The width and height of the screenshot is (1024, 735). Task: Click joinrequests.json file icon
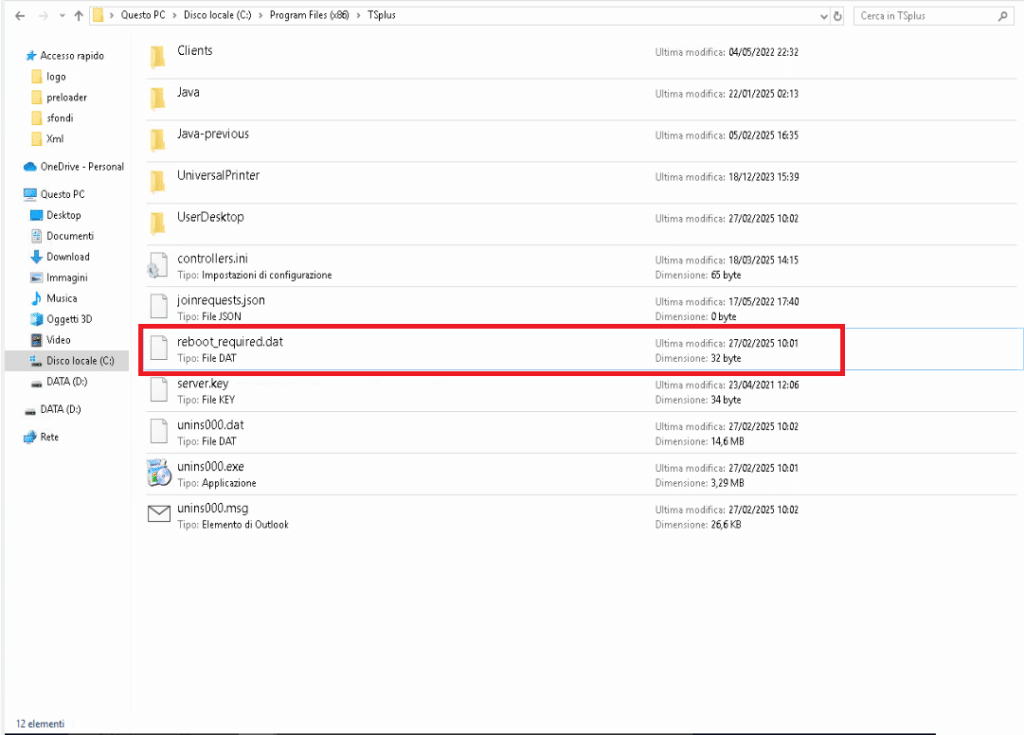click(159, 306)
